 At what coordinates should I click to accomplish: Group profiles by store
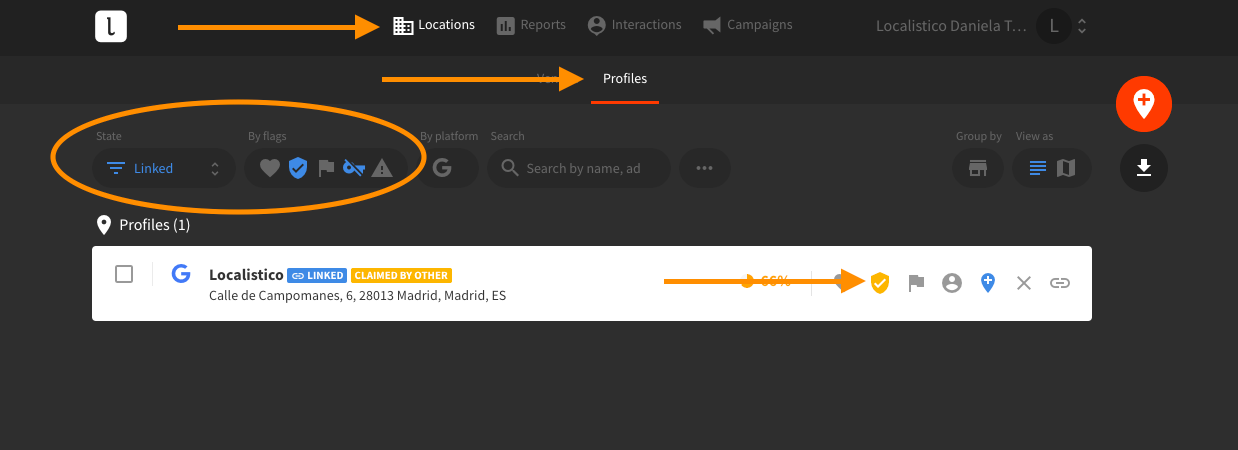[x=978, y=168]
